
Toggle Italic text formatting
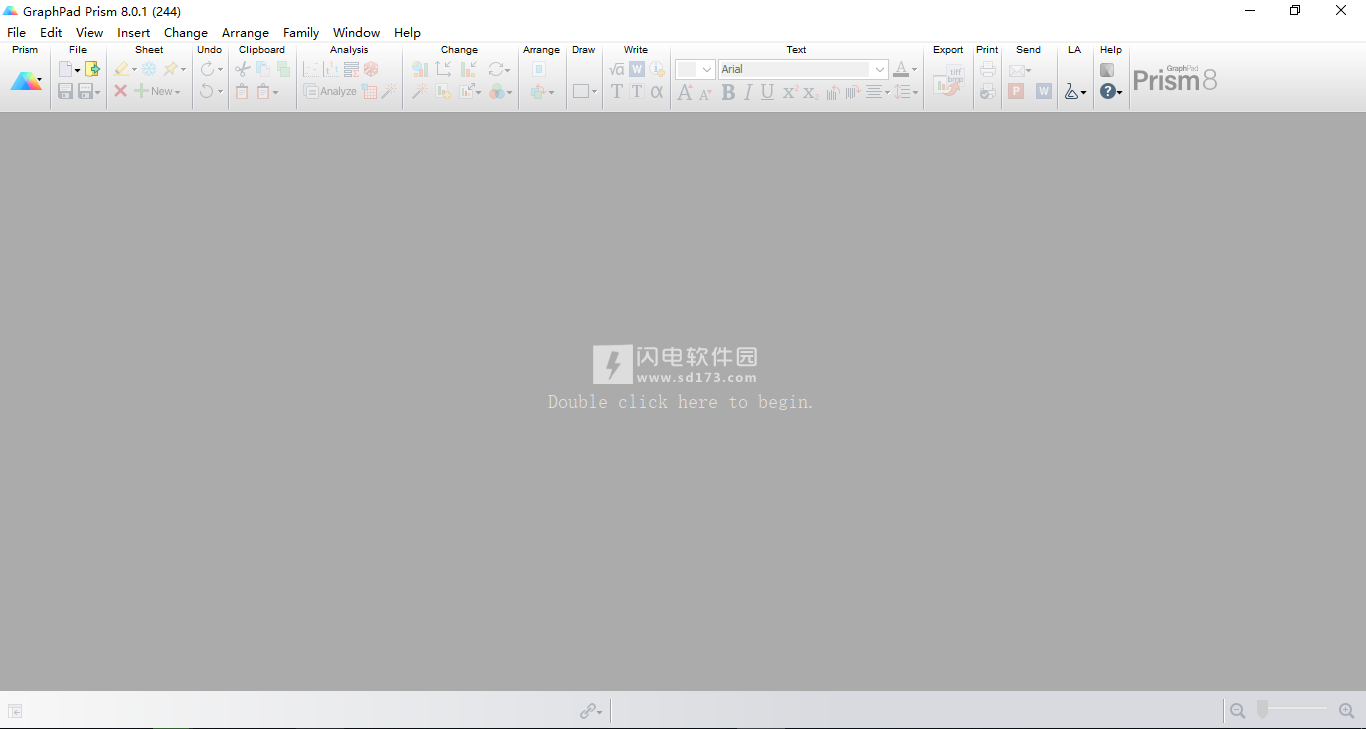click(x=747, y=92)
